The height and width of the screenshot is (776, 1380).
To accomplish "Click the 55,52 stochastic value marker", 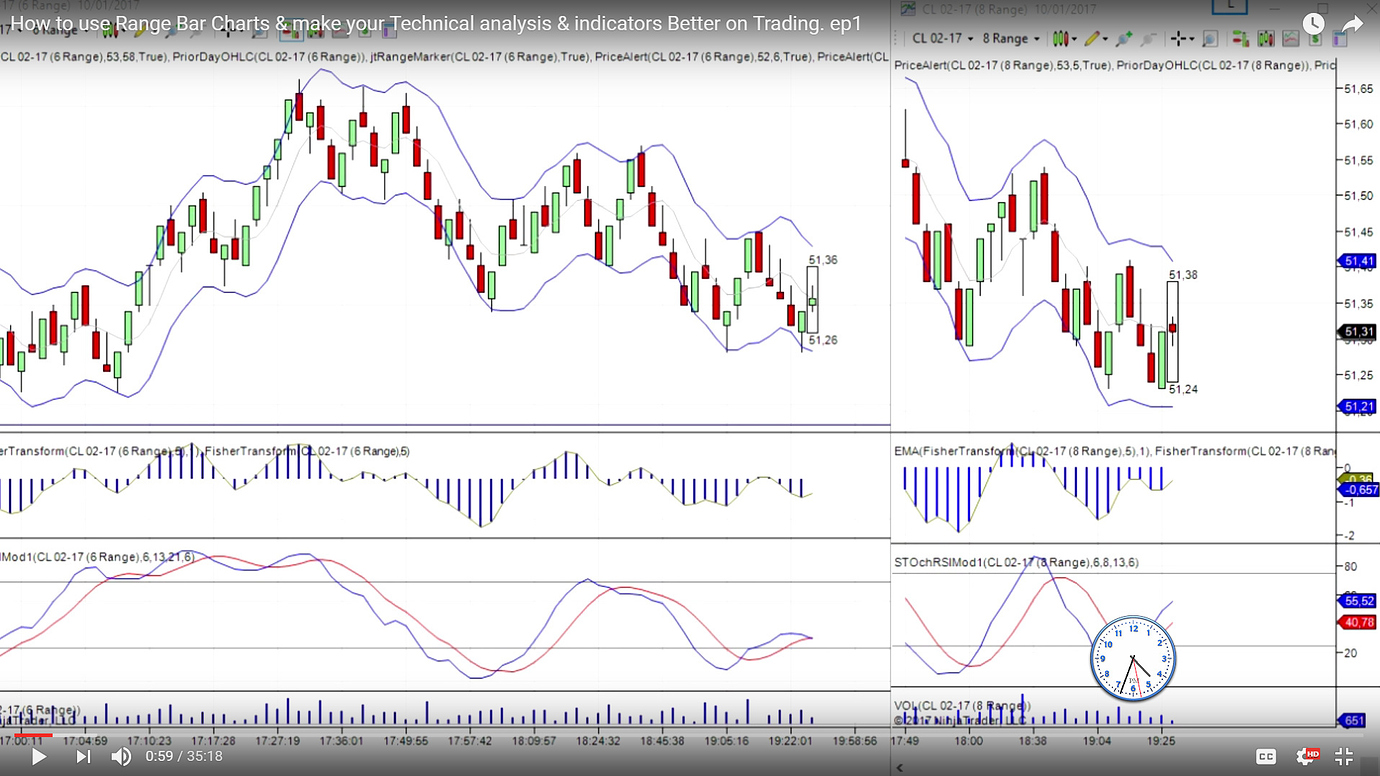I will 1357,601.
